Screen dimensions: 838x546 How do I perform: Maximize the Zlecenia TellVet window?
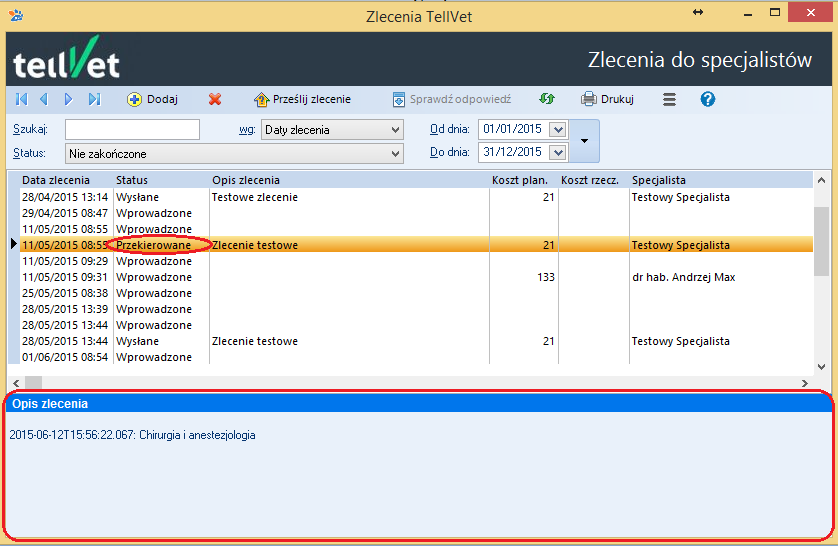(x=775, y=12)
